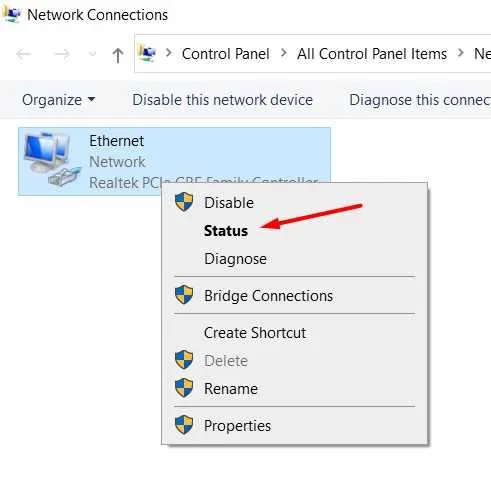Click the Up arrow navigation icon
Viewport: 491px width, 501px height.
[x=118, y=54]
